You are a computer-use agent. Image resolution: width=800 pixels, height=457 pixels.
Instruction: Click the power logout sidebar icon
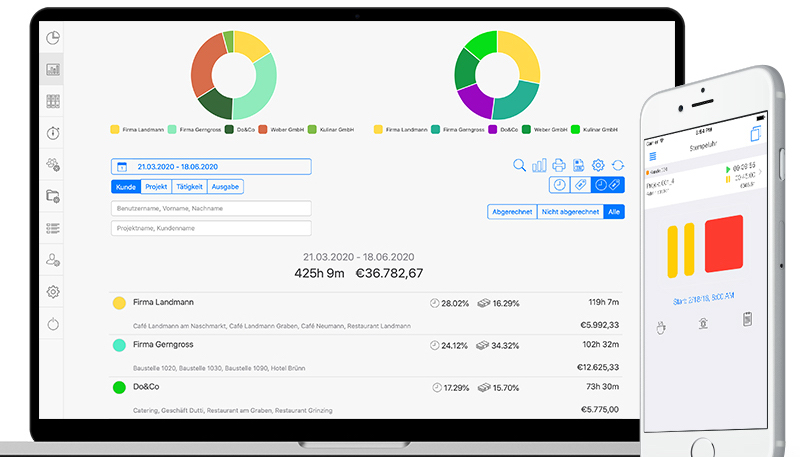[53, 324]
